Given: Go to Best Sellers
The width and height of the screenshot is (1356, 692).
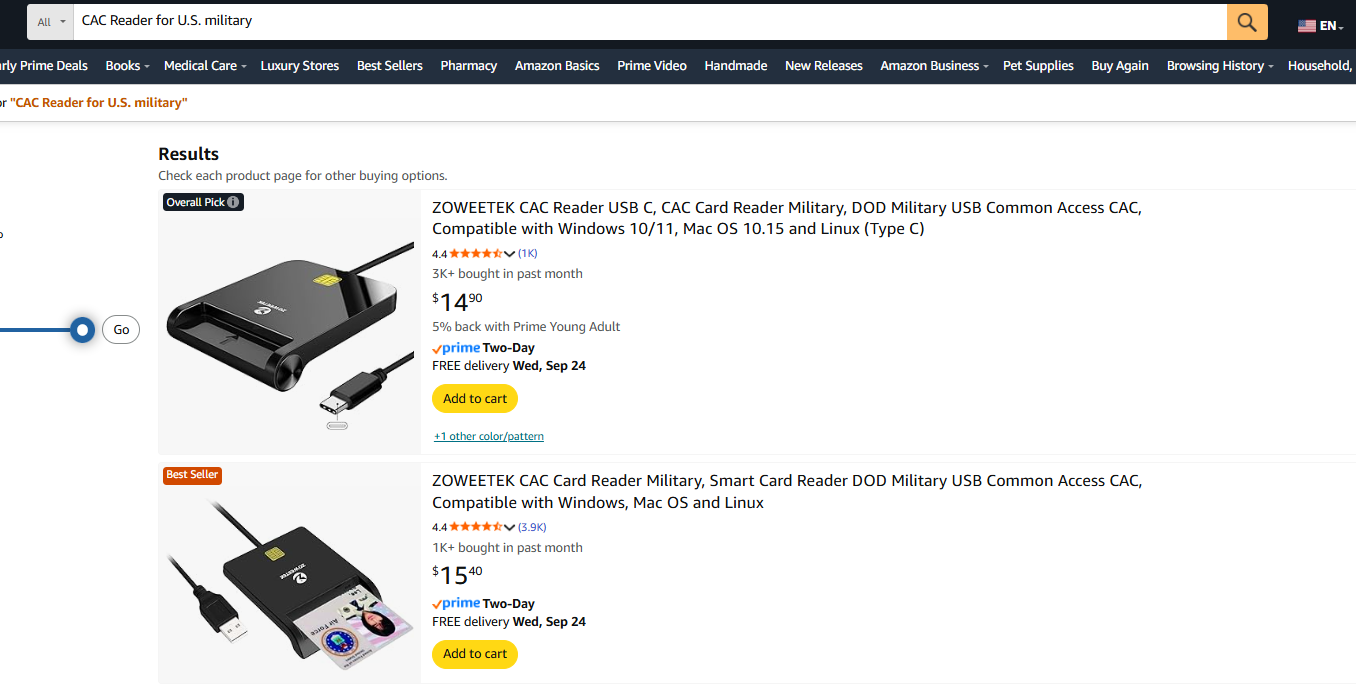Looking at the screenshot, I should [x=389, y=66].
